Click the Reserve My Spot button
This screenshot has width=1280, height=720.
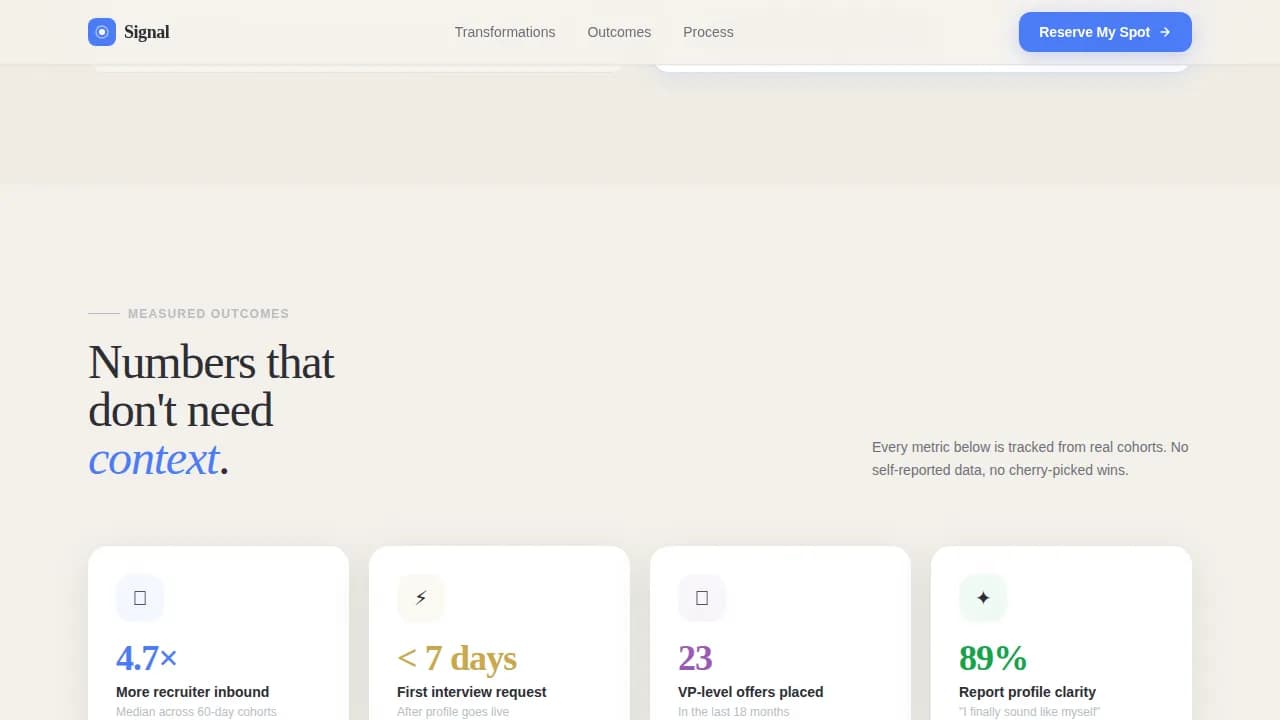point(1105,32)
